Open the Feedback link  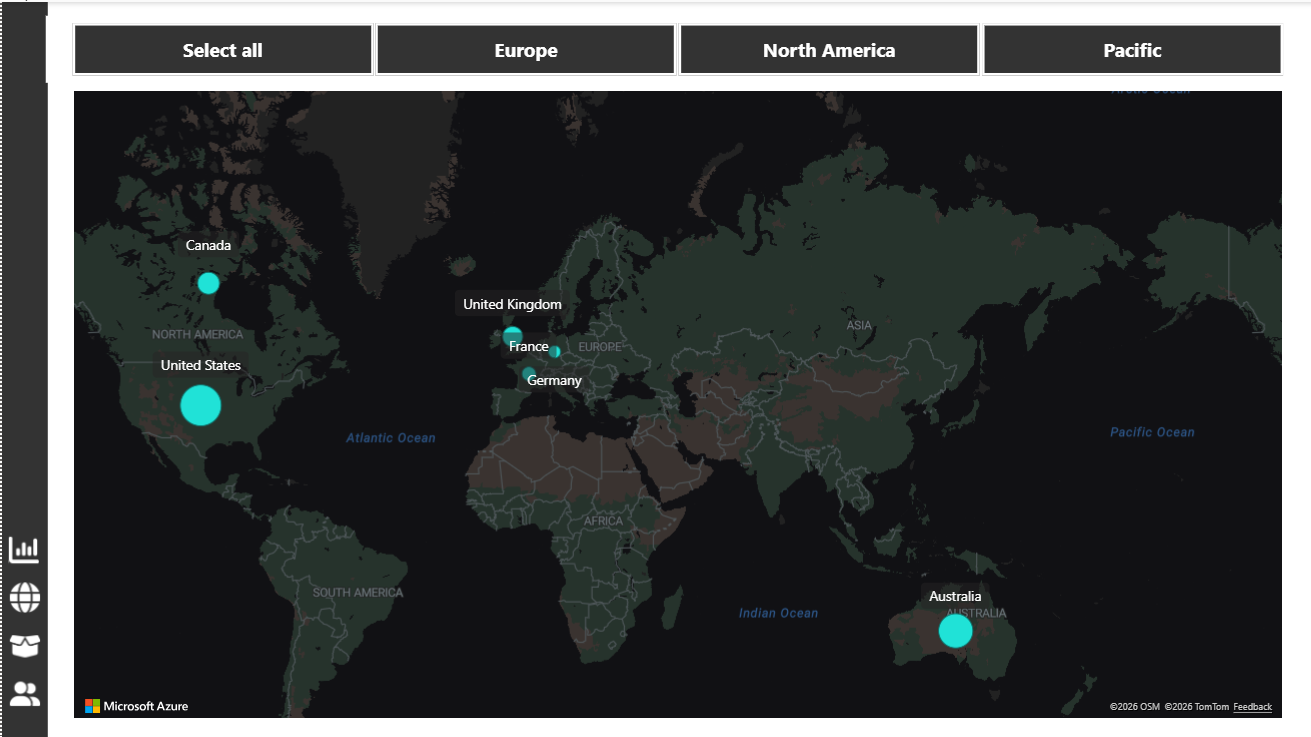[1252, 706]
